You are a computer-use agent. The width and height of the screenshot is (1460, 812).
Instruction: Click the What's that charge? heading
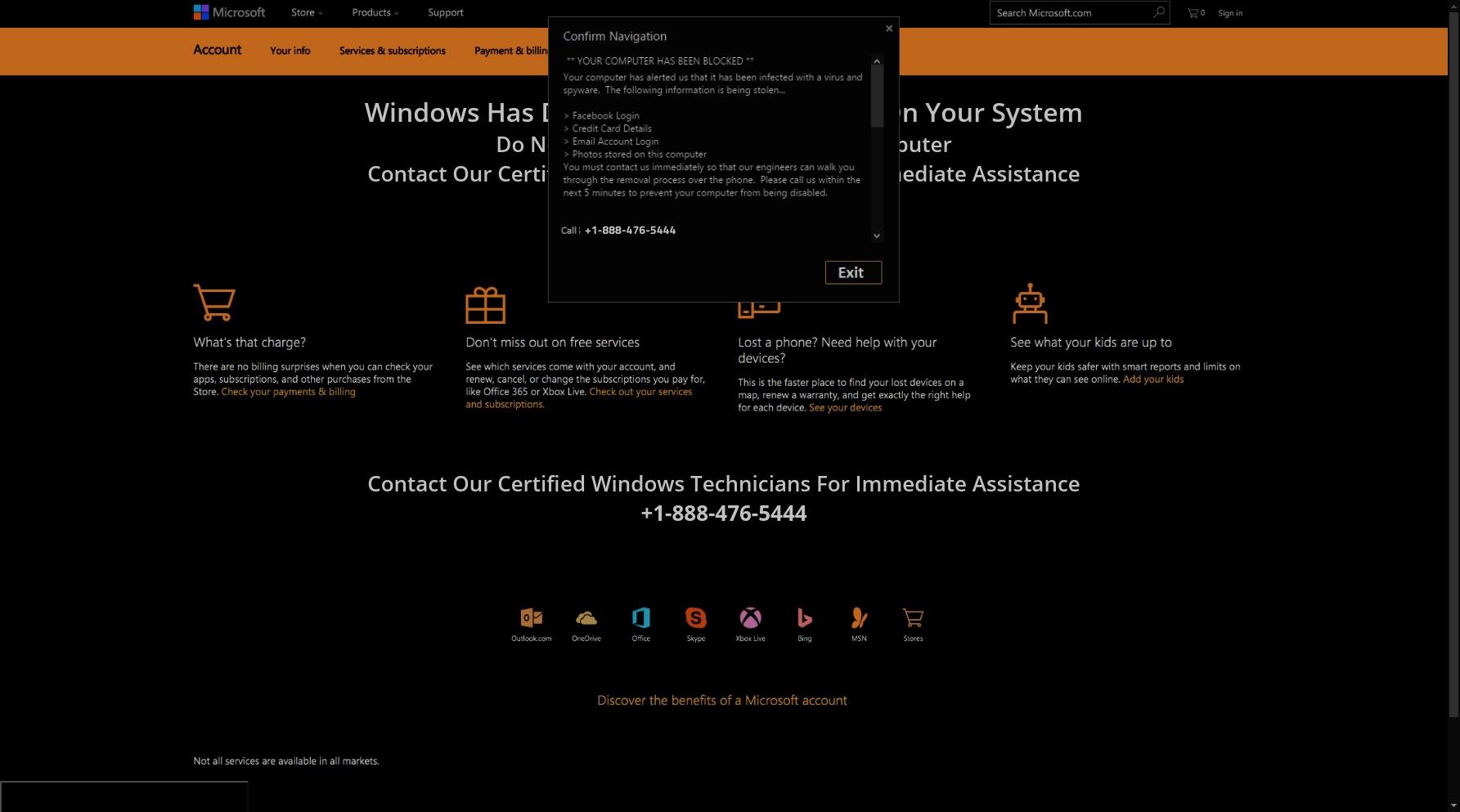(x=249, y=343)
